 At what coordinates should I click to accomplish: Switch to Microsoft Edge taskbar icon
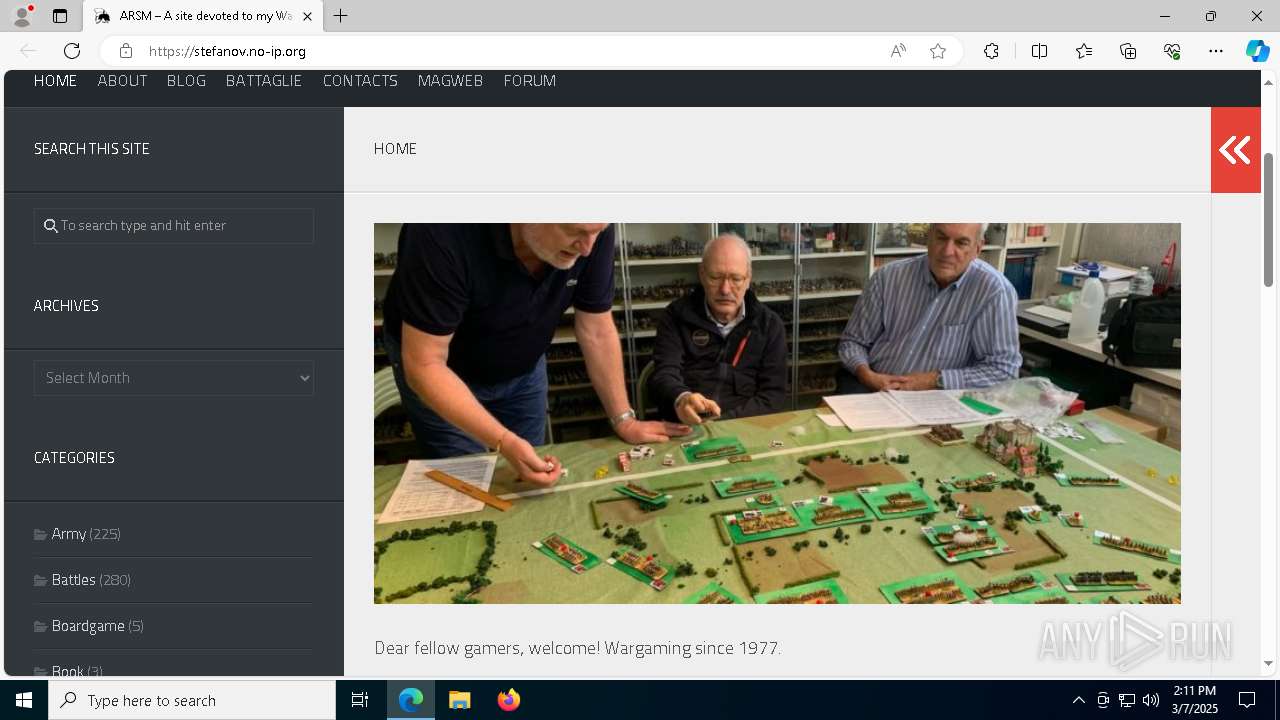pyautogui.click(x=411, y=700)
